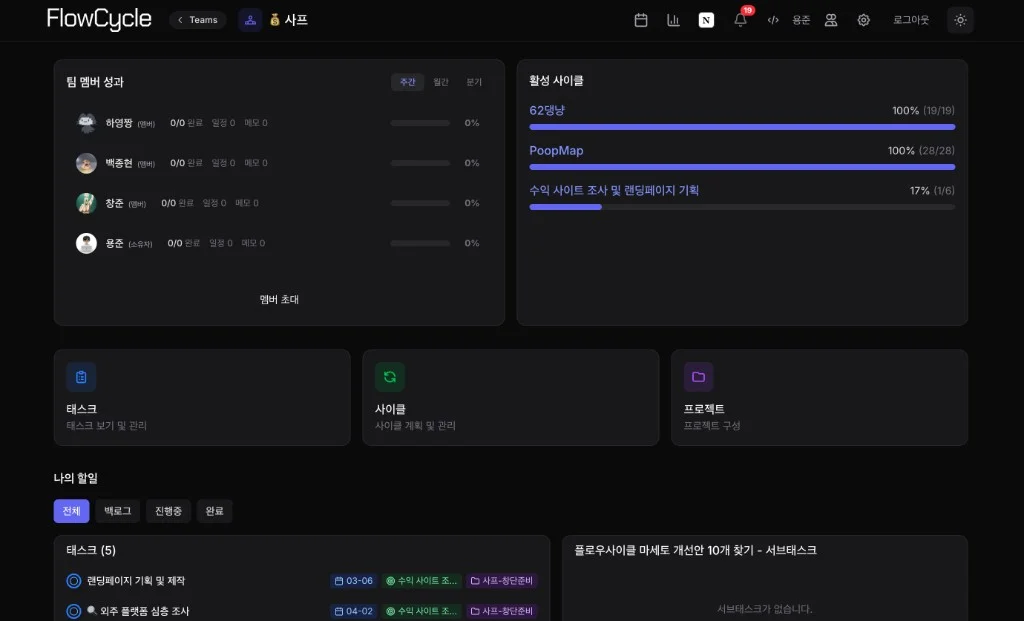Click the 멤버 초대 invite button

(x=278, y=299)
